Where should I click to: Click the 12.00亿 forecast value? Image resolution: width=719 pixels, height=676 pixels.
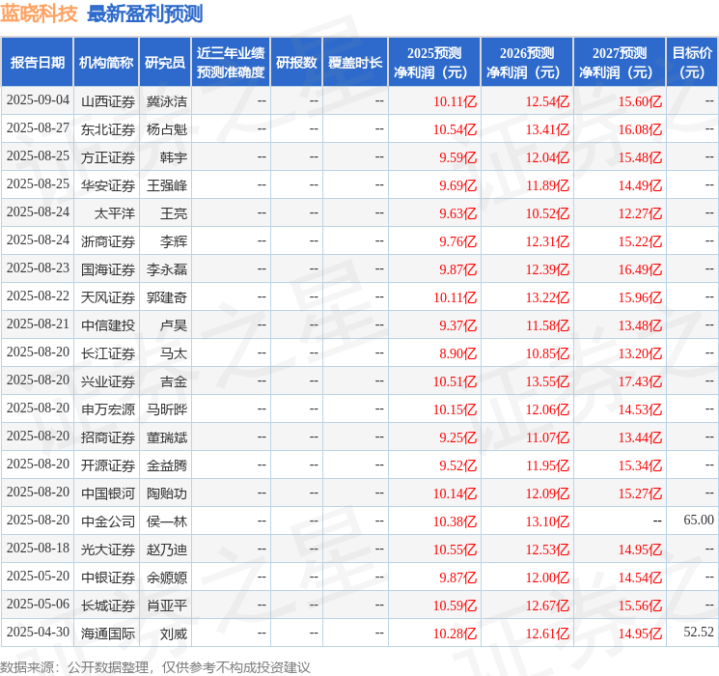click(548, 577)
